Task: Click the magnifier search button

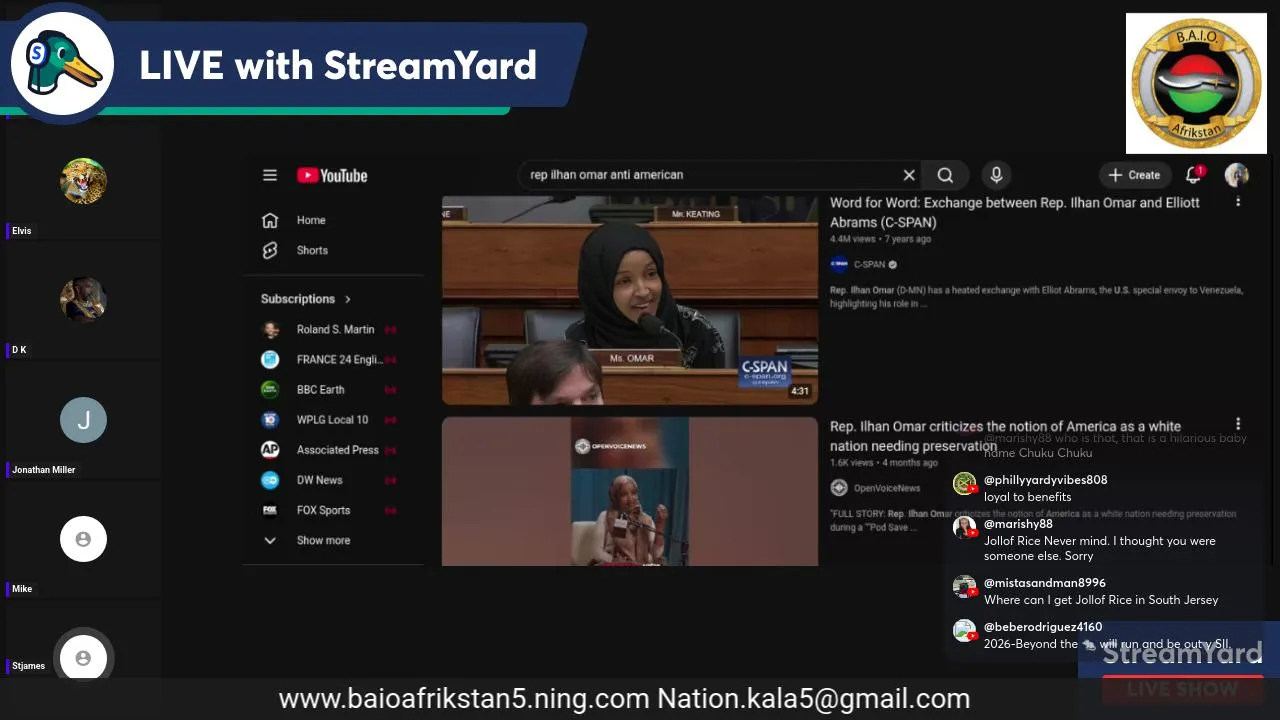Action: (945, 175)
